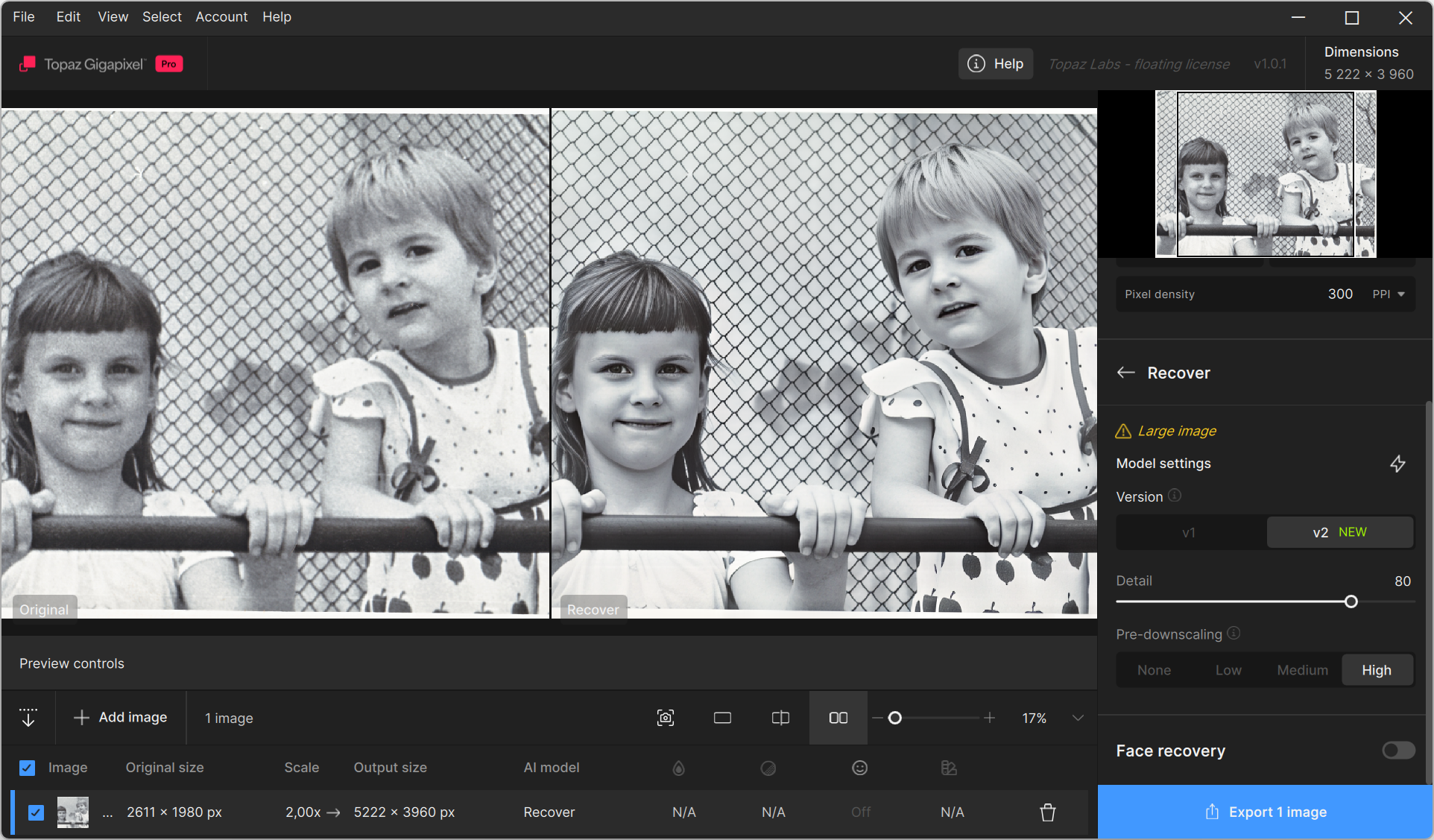
Task: Click Add image button
Action: click(121, 717)
